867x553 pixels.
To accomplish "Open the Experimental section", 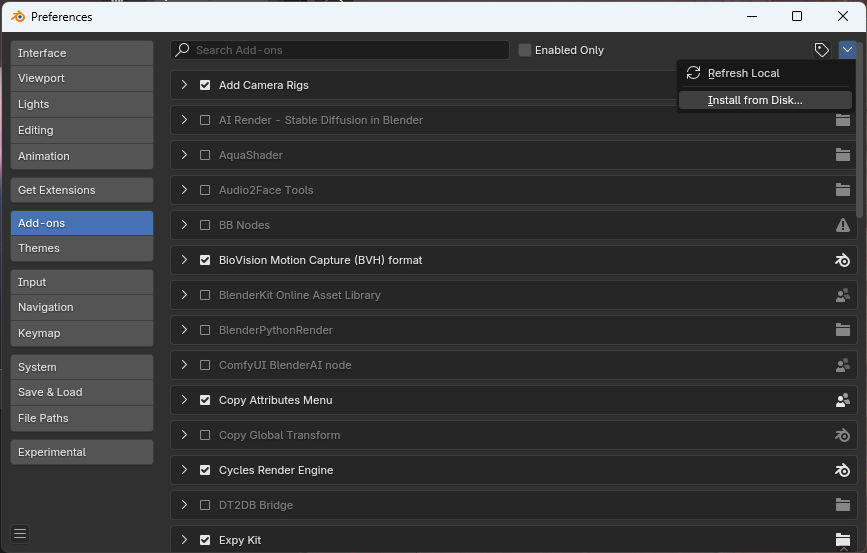I will point(82,452).
